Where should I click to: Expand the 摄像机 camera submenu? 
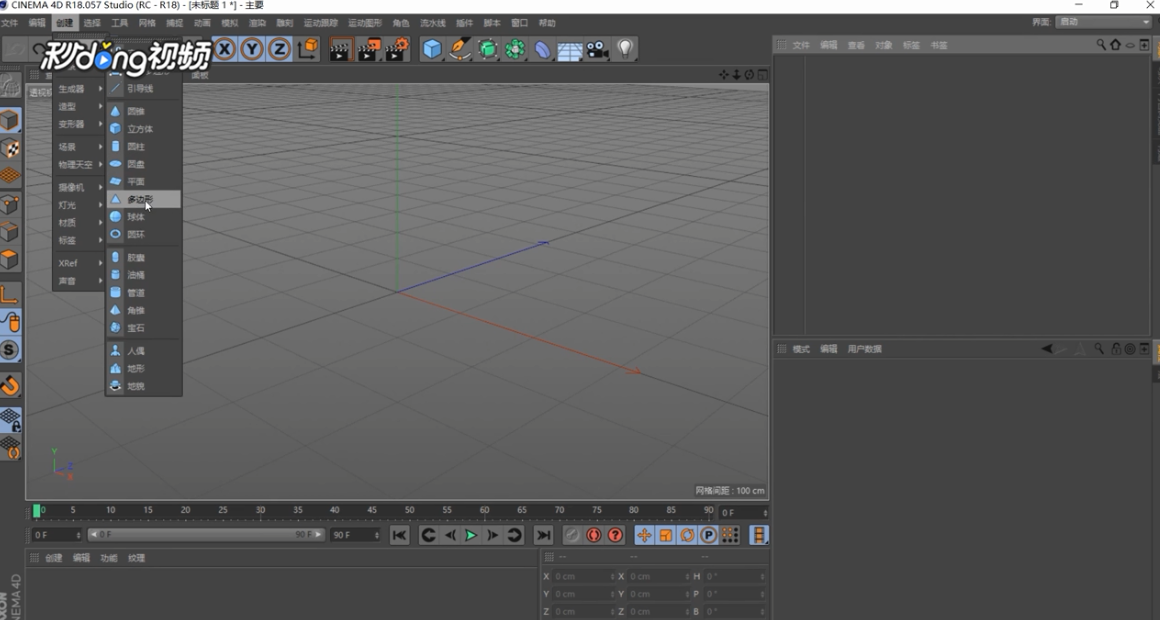pos(79,187)
